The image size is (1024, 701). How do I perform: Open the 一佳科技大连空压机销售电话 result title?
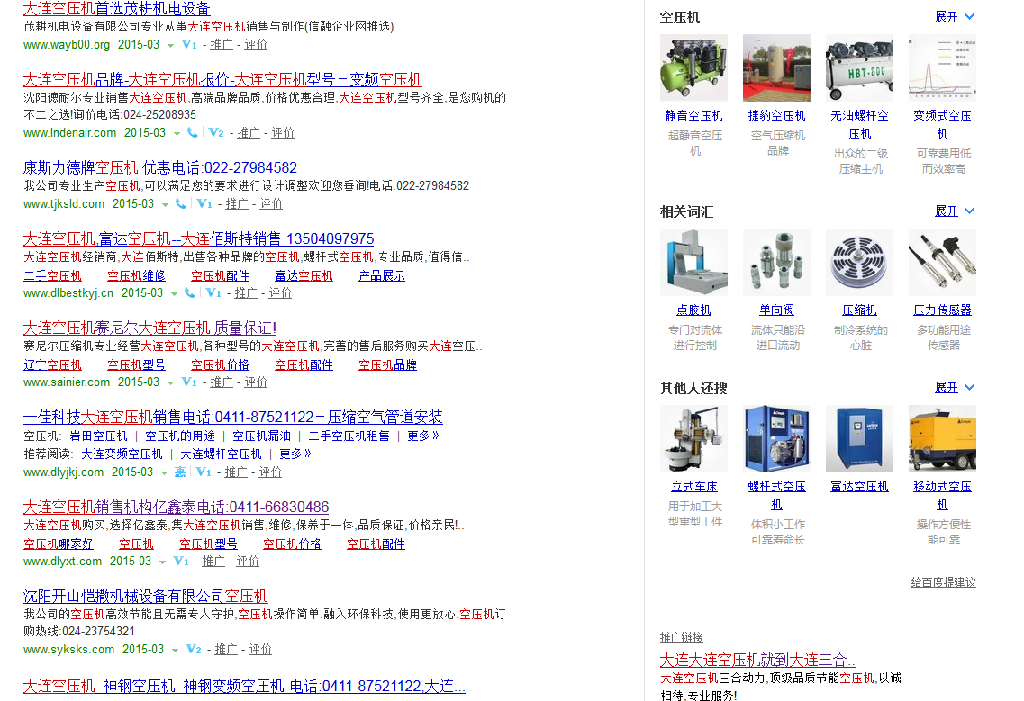pyautogui.click(x=232, y=417)
